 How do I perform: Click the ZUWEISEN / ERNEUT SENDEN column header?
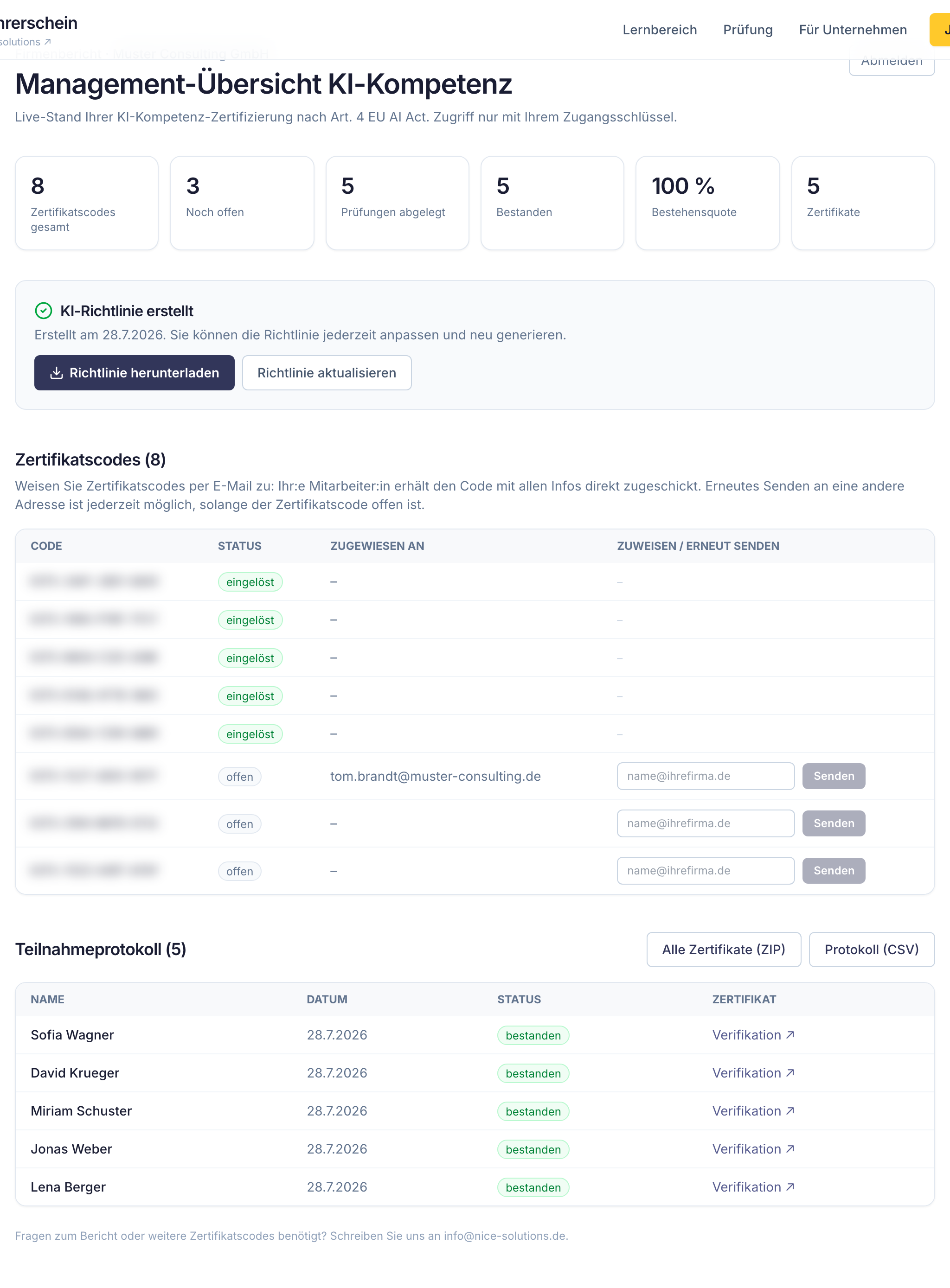[698, 545]
